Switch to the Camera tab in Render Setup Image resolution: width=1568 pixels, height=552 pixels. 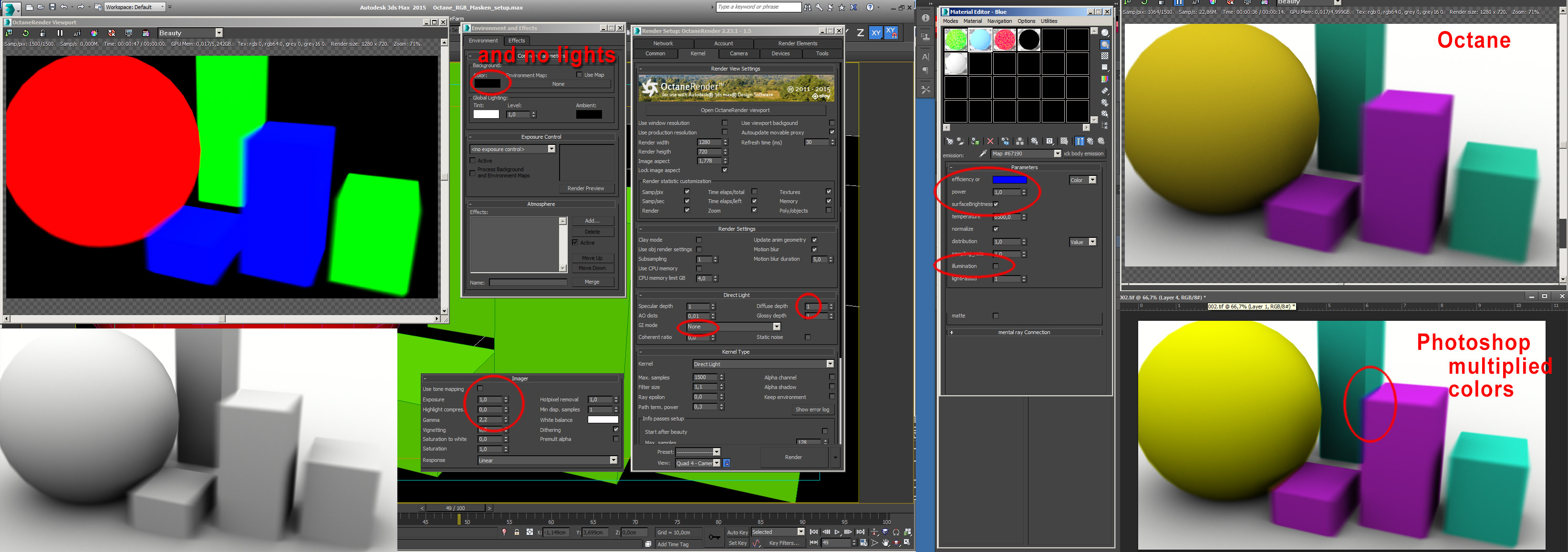pyautogui.click(x=738, y=53)
